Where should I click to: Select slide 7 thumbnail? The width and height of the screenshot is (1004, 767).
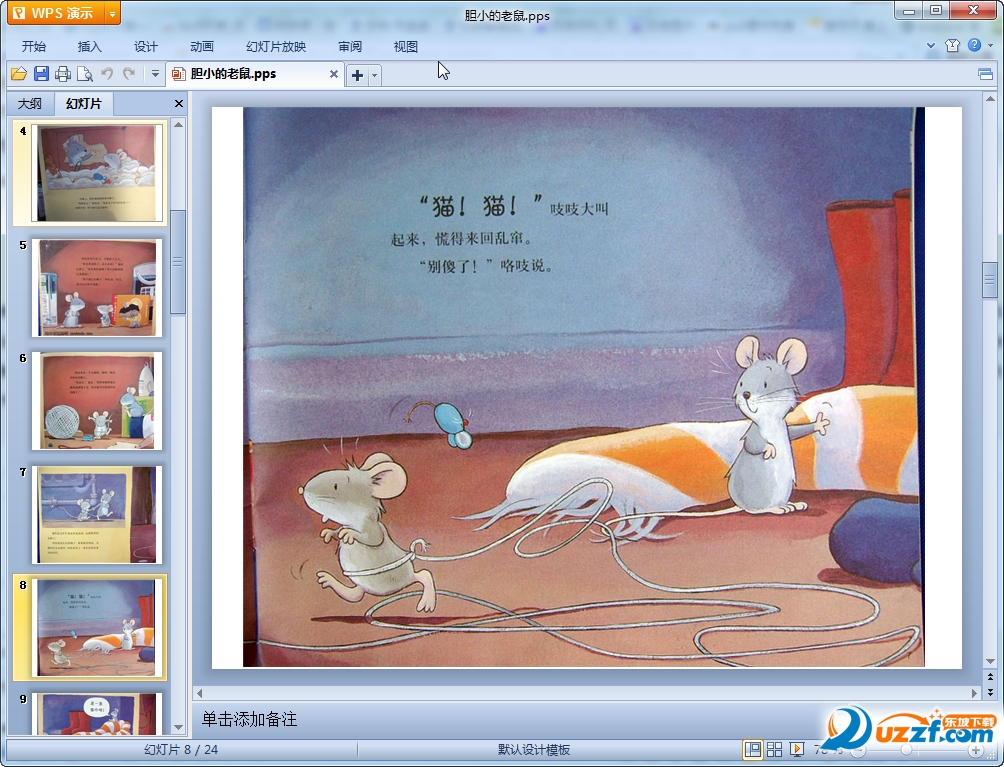click(x=97, y=515)
